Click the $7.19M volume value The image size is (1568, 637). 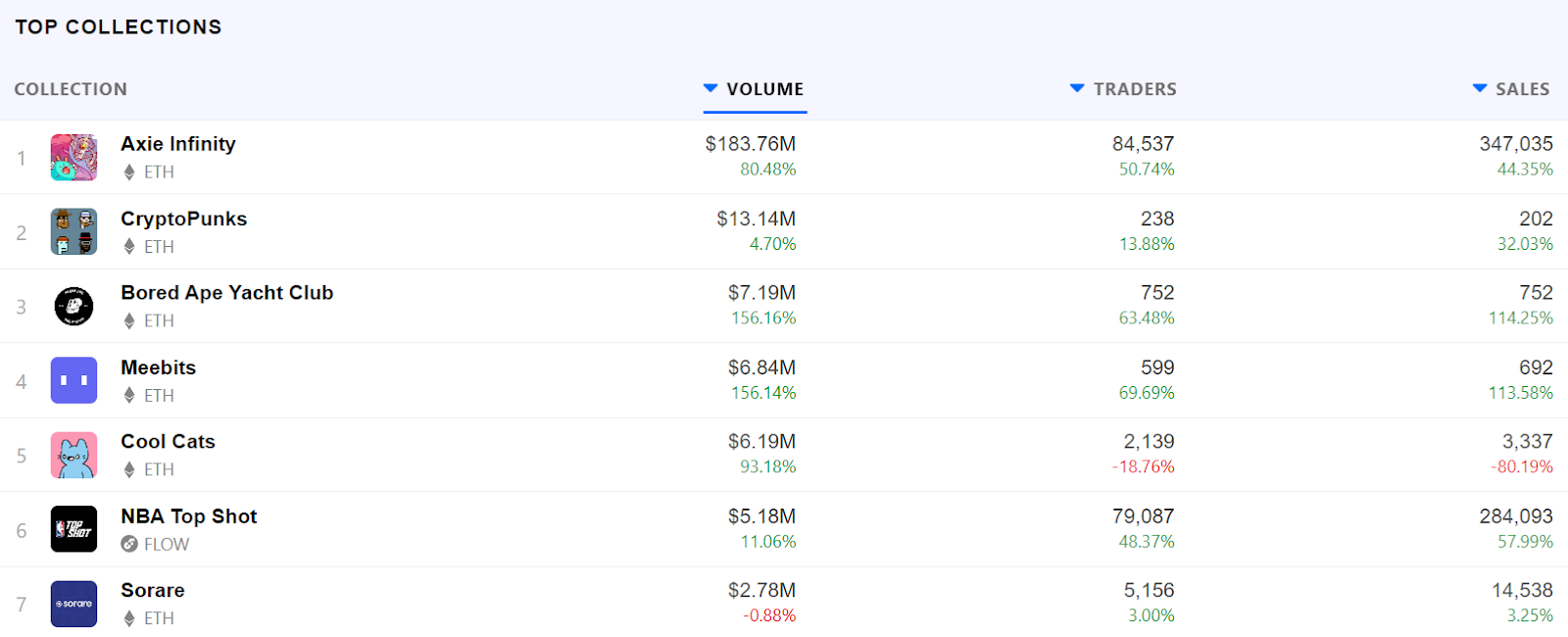click(x=762, y=293)
